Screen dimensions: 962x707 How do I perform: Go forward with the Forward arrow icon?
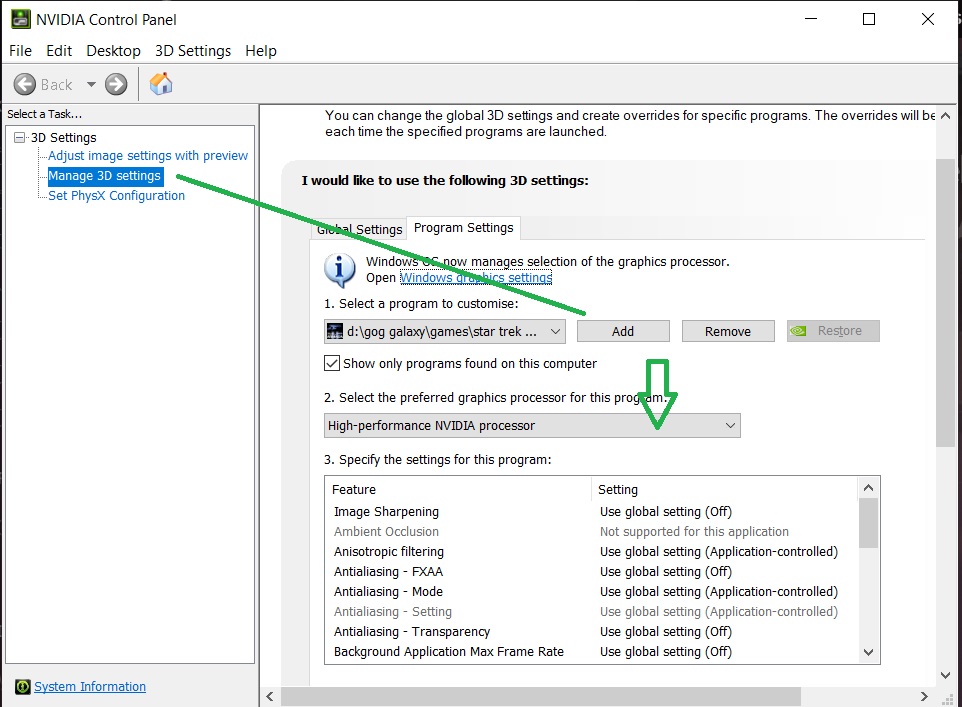(x=116, y=85)
